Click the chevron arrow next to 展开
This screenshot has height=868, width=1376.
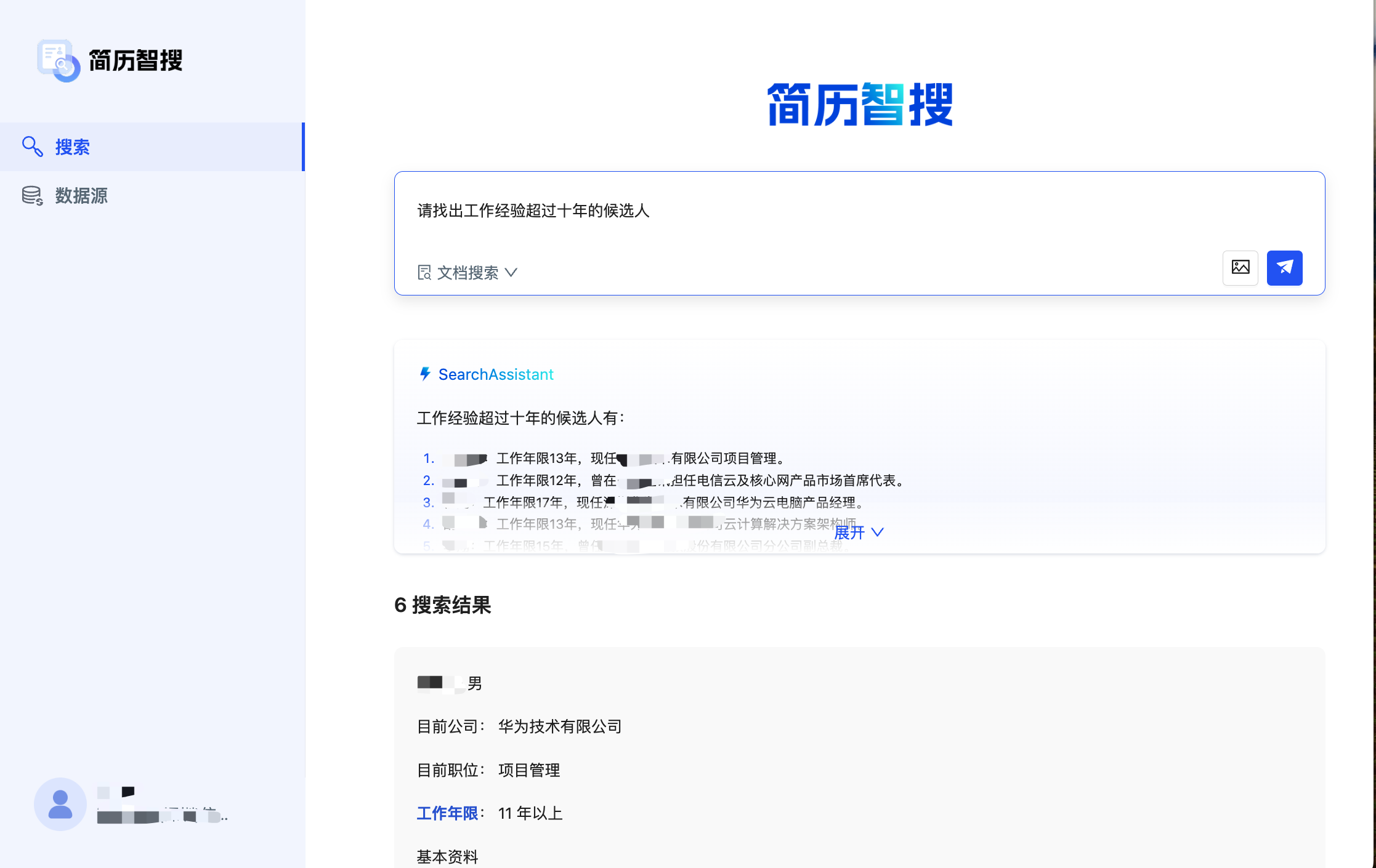(x=878, y=532)
